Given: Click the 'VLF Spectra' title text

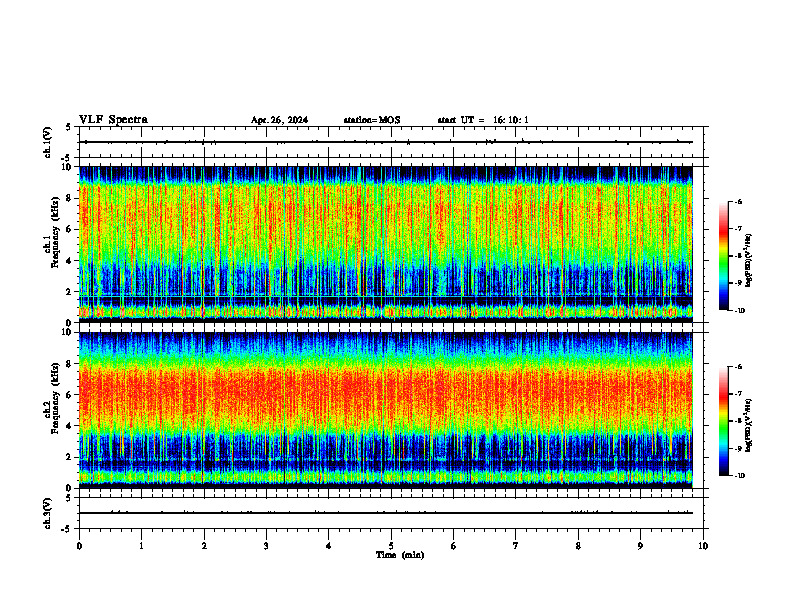Looking at the screenshot, I should (113, 120).
